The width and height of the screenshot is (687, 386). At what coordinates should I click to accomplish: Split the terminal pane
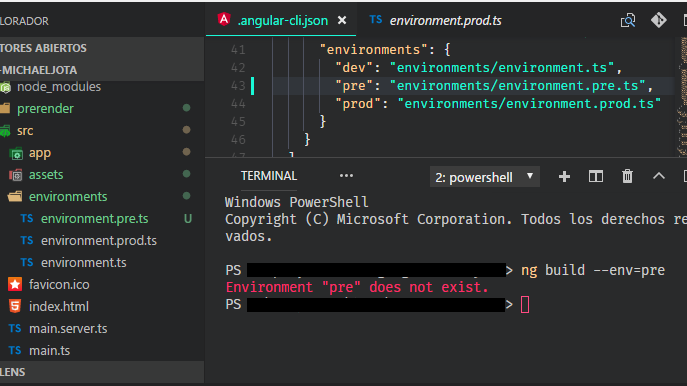[596, 177]
